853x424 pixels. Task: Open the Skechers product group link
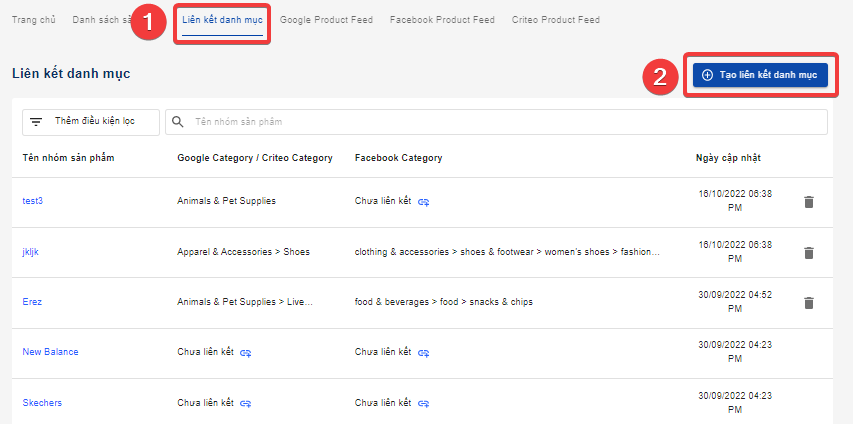click(42, 403)
